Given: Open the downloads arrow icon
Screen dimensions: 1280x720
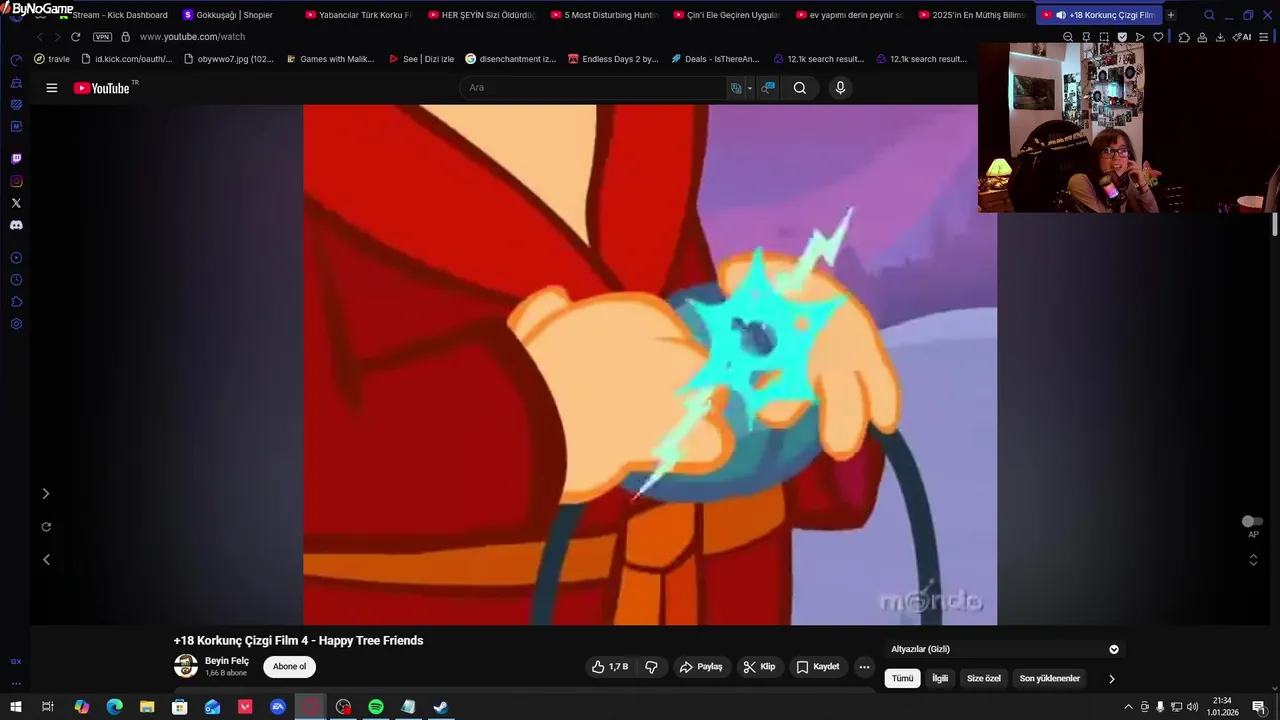Looking at the screenshot, I should [1219, 37].
